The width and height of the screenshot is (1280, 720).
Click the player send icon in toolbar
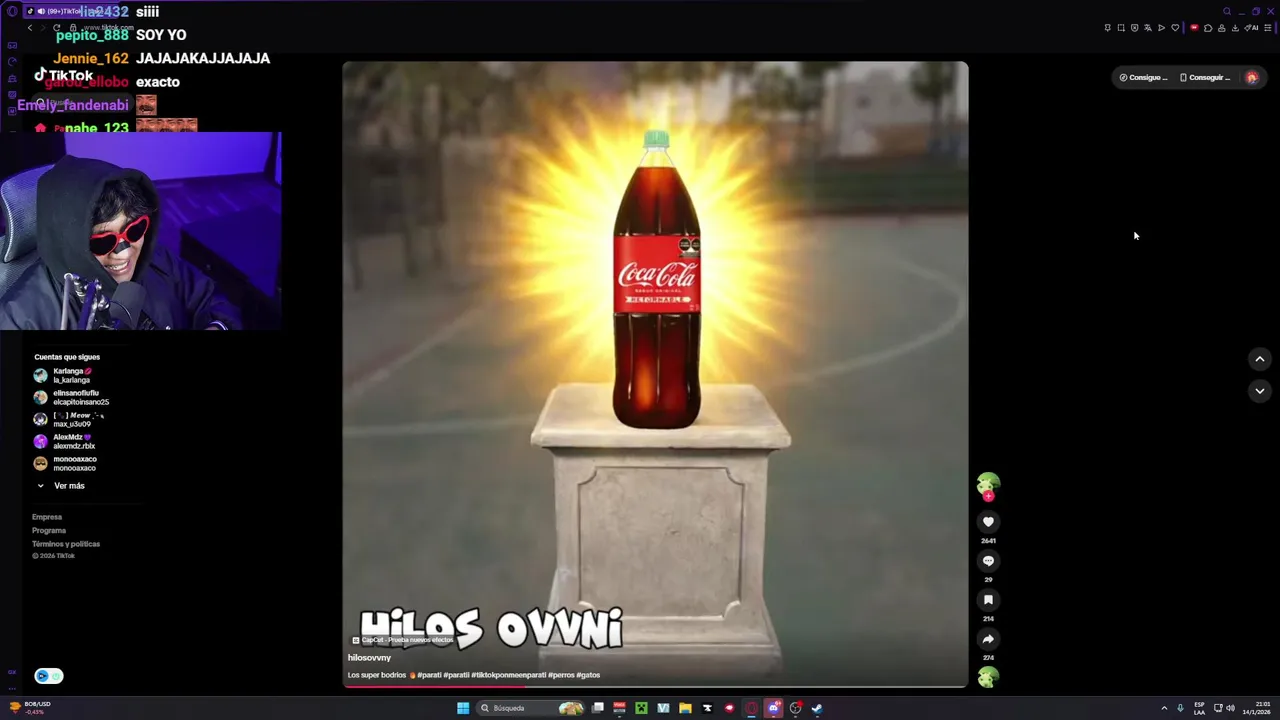[1161, 28]
